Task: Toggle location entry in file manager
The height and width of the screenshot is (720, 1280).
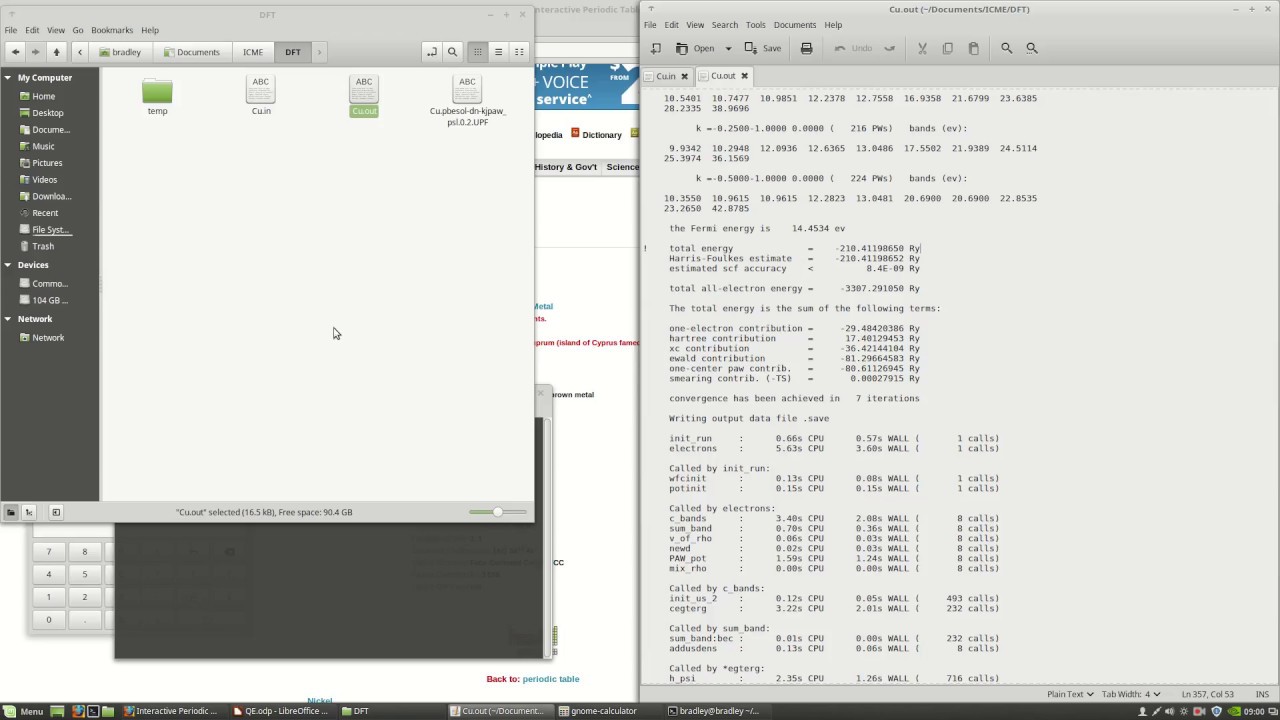Action: (x=431, y=52)
